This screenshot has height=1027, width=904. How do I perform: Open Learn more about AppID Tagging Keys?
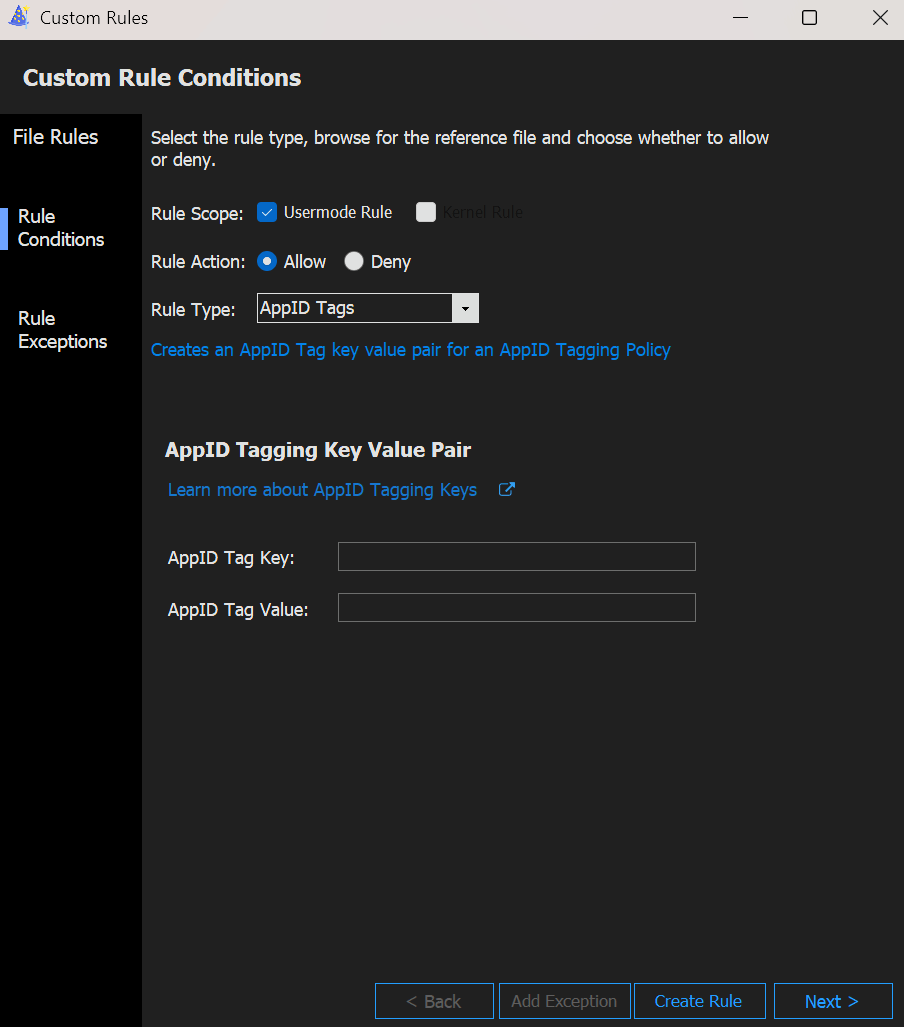point(322,490)
